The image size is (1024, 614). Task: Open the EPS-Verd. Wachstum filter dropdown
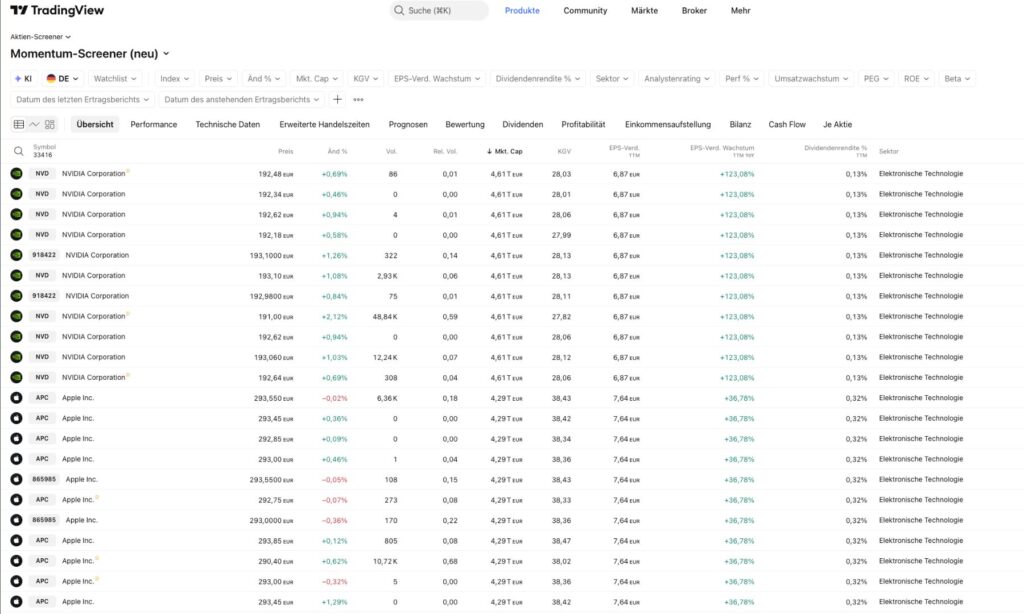coord(437,78)
